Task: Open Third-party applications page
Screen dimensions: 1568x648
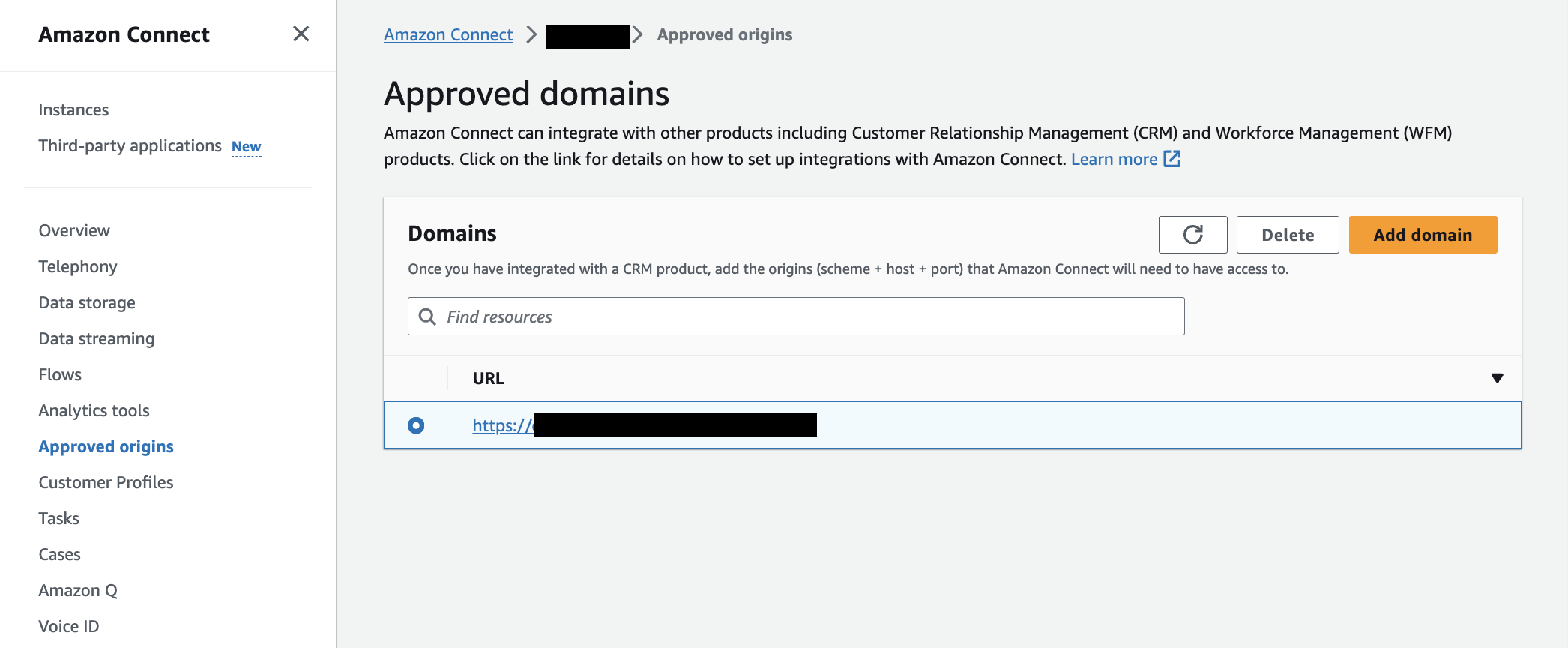Action: pos(130,145)
